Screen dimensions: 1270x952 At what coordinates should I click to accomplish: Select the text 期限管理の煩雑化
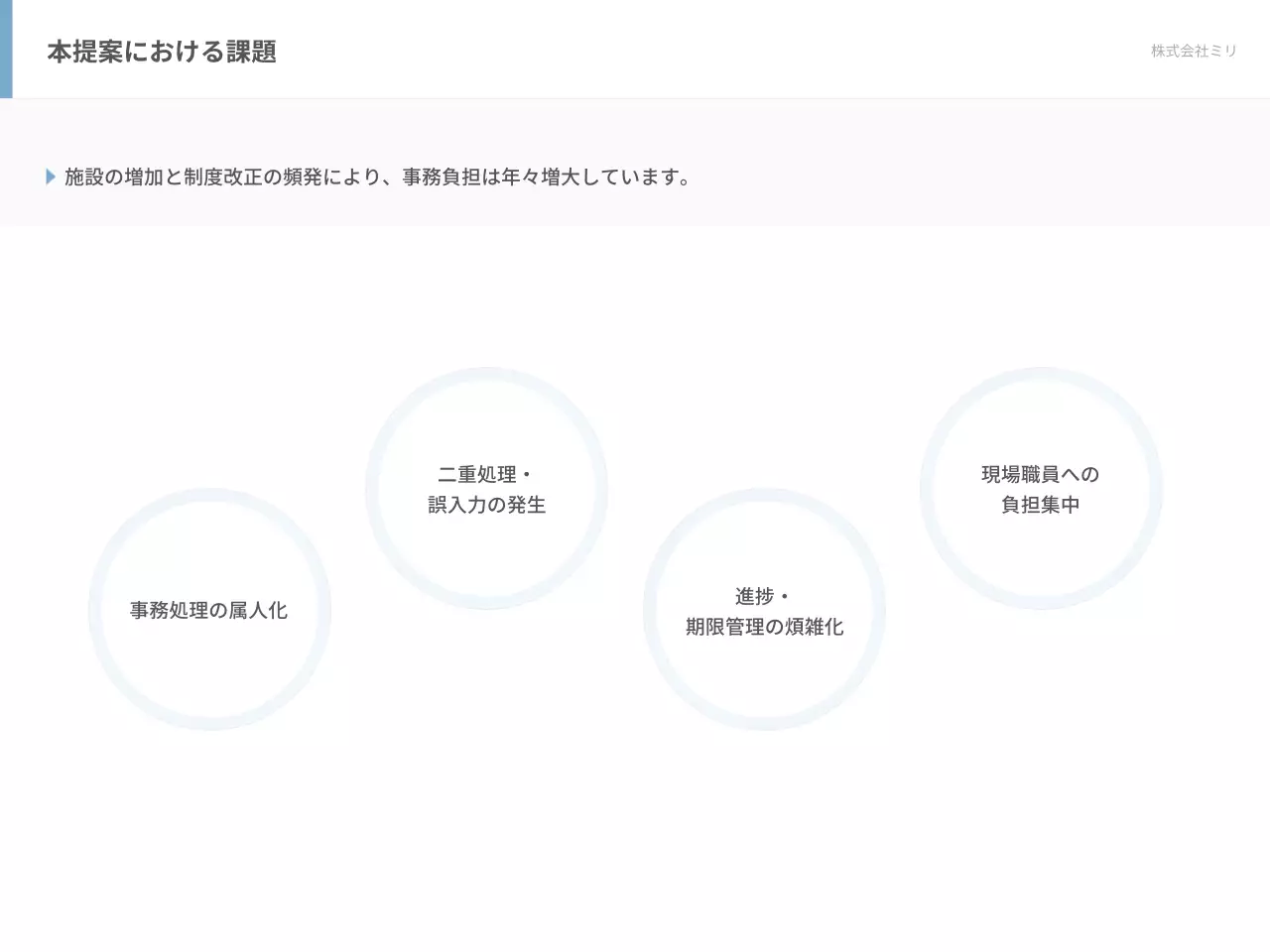click(x=764, y=626)
